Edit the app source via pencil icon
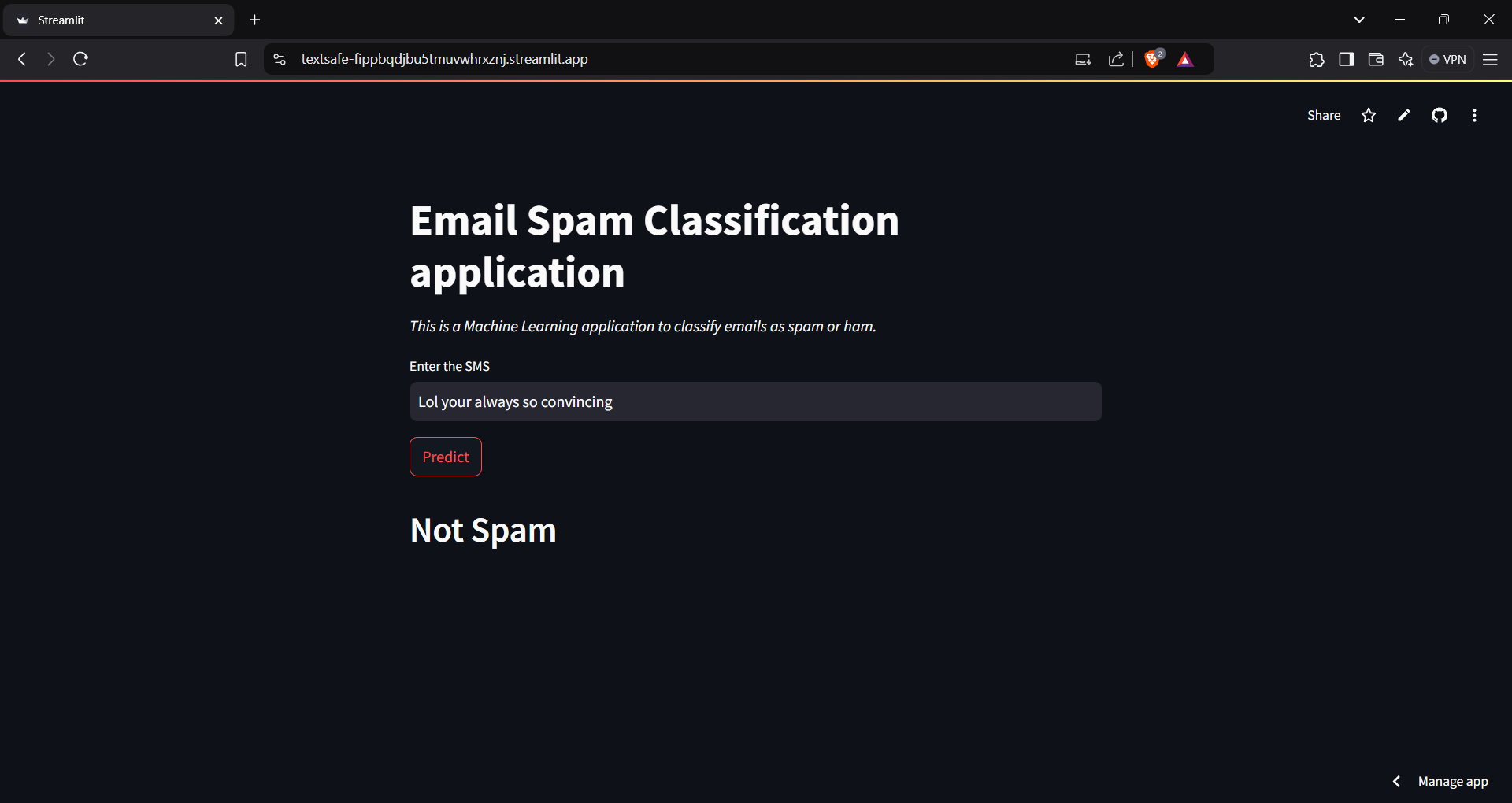Viewport: 1512px width, 803px height. tap(1403, 115)
